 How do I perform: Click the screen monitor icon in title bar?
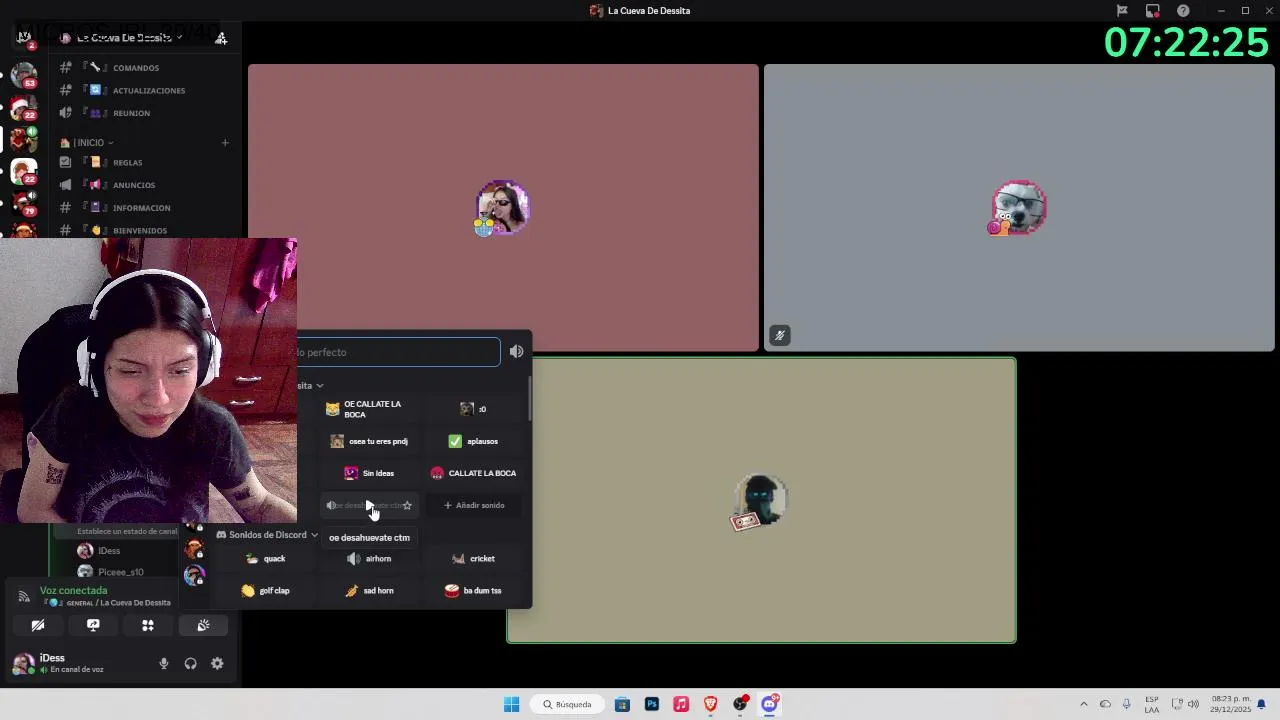pyautogui.click(x=1153, y=10)
